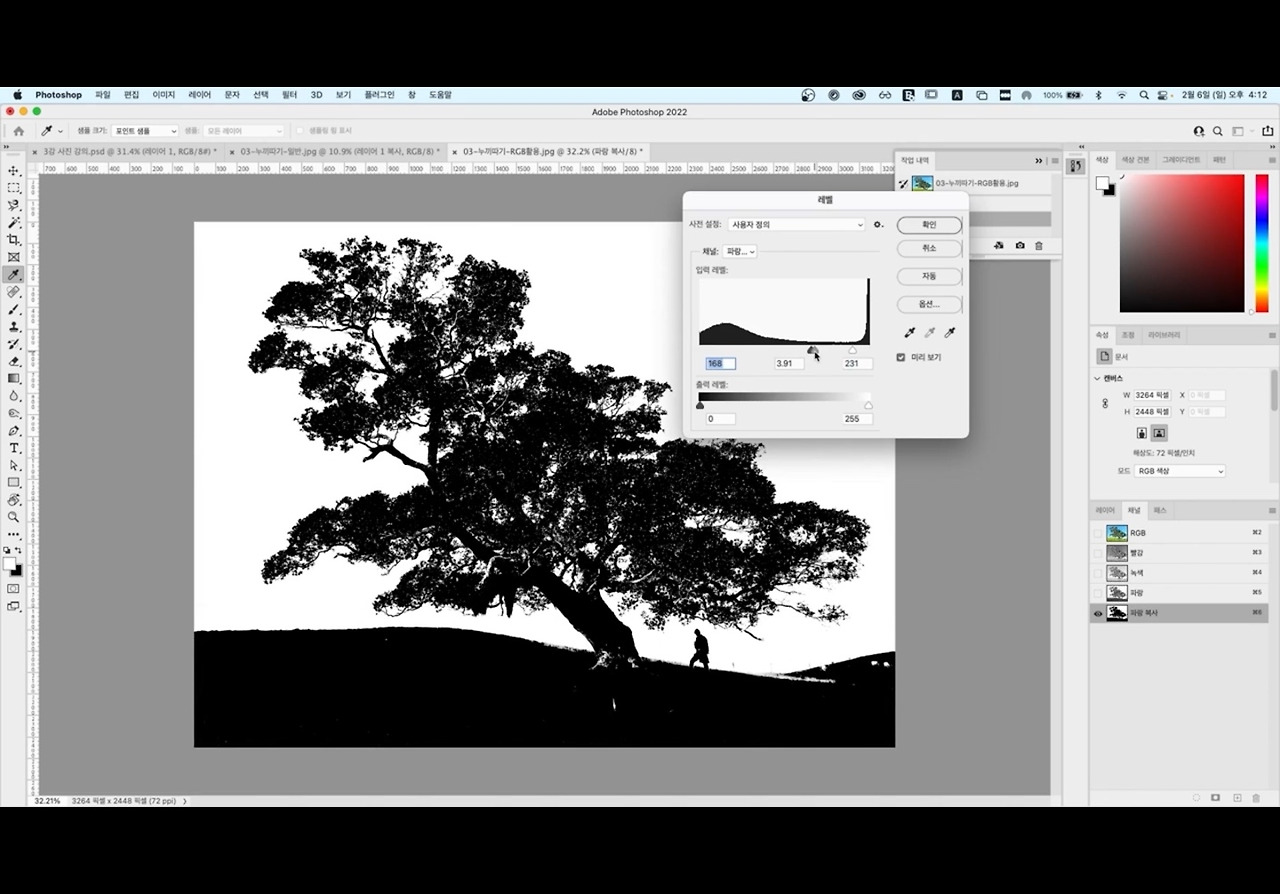Select the Frame tool
Image resolution: width=1280 pixels, height=894 pixels.
(x=14, y=257)
